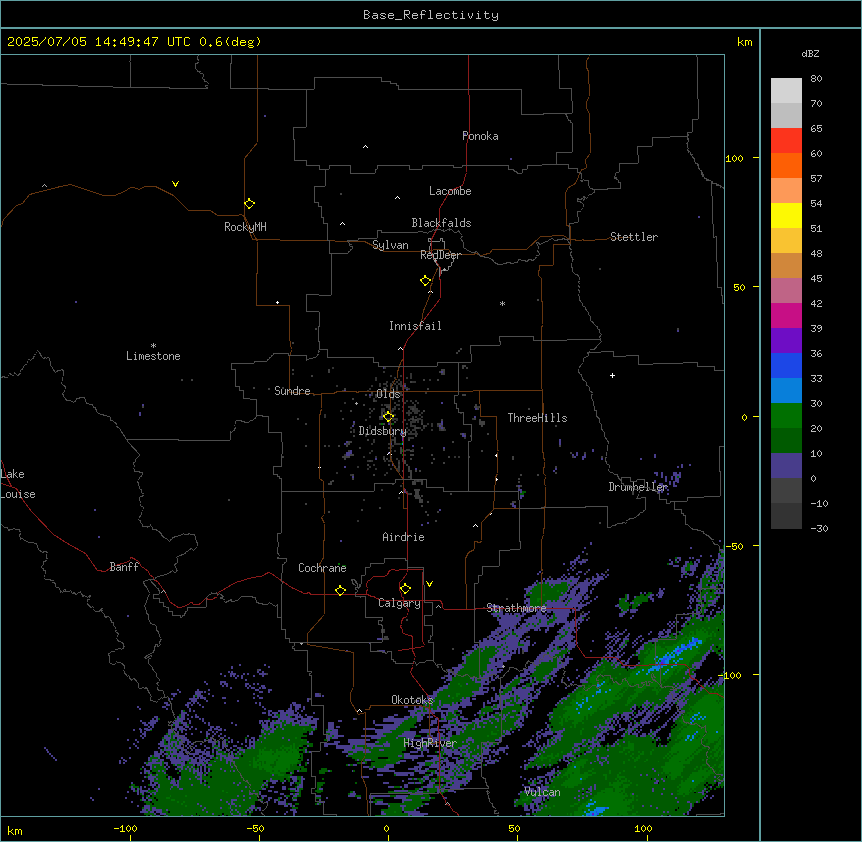Select the white asterisk above Limestone

pyautogui.click(x=153, y=345)
